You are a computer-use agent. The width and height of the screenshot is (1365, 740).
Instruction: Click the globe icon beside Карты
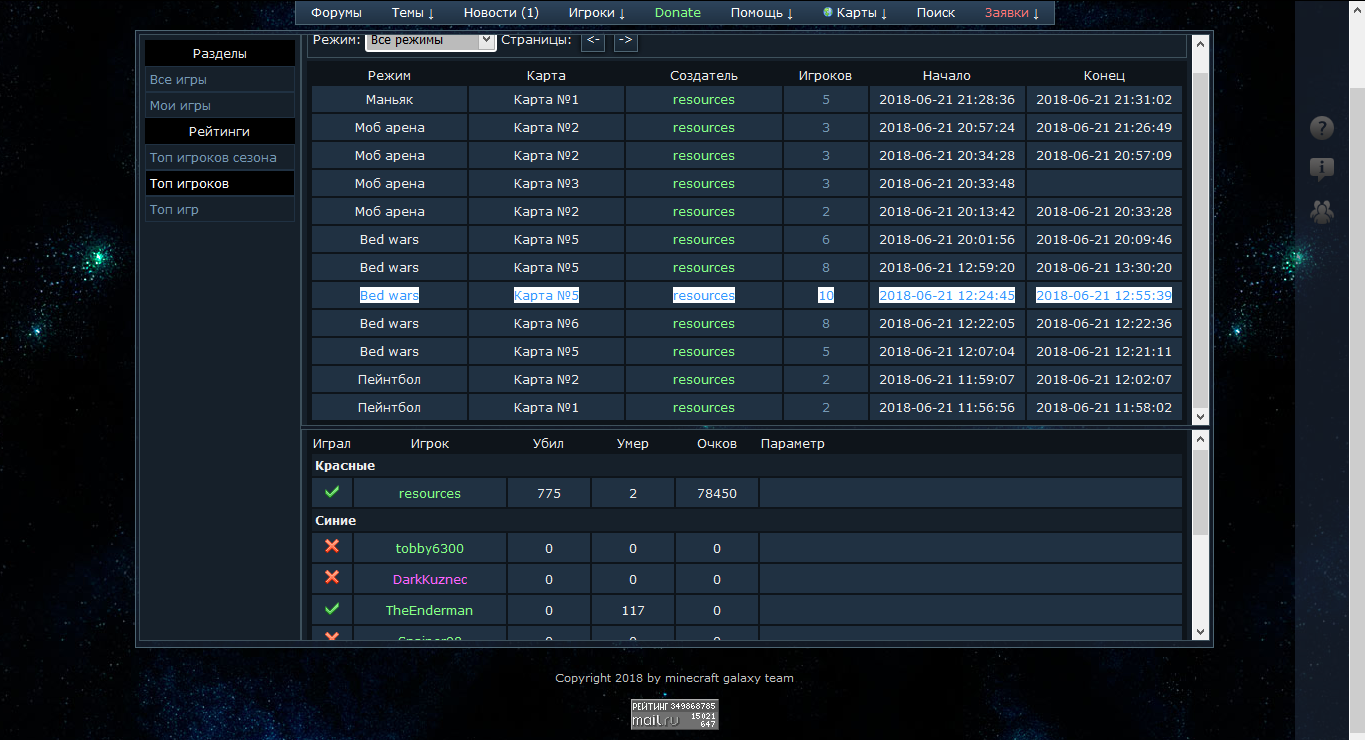coord(828,13)
